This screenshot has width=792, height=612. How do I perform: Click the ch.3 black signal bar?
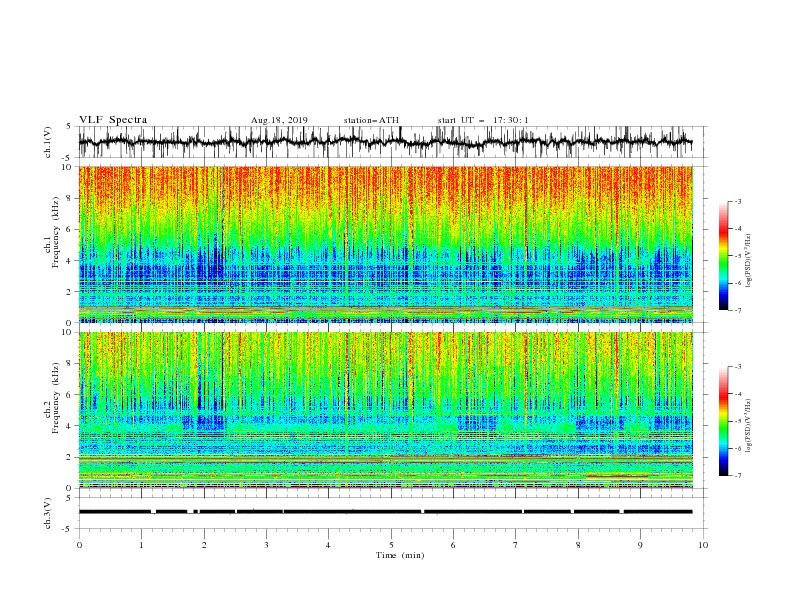[x=385, y=512]
